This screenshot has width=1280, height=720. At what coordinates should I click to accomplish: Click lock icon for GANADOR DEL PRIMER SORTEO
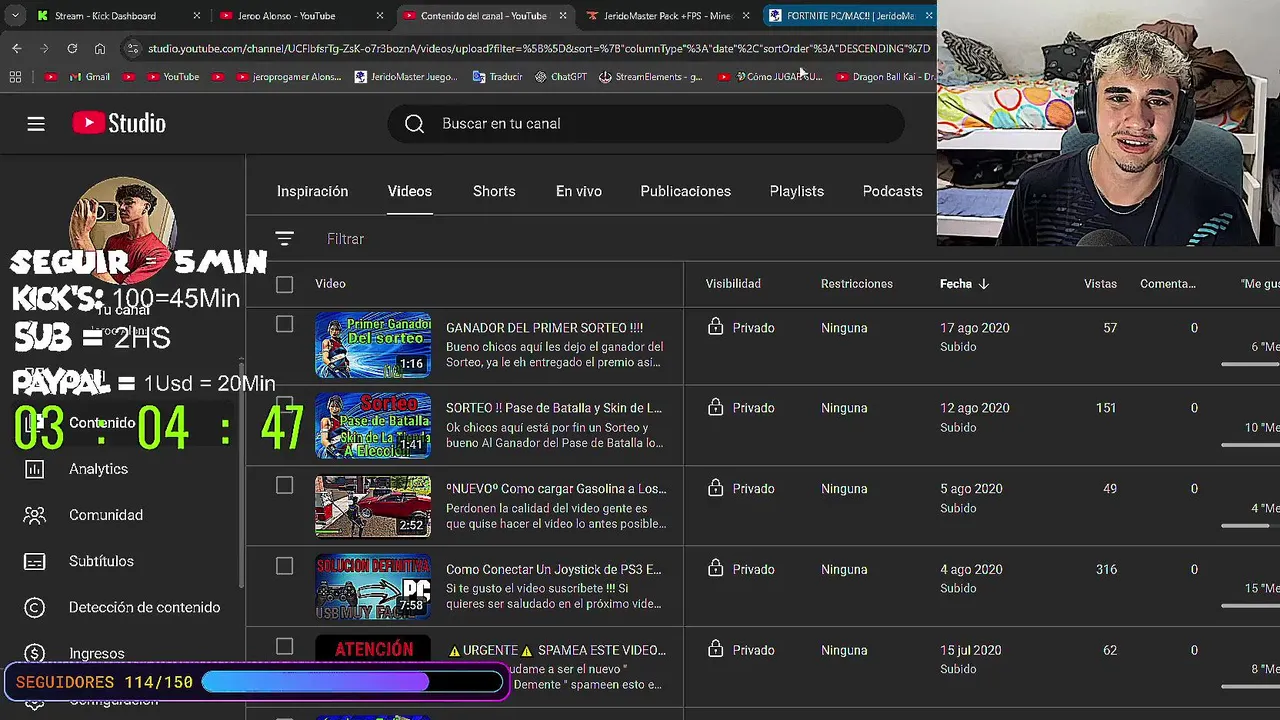point(715,327)
